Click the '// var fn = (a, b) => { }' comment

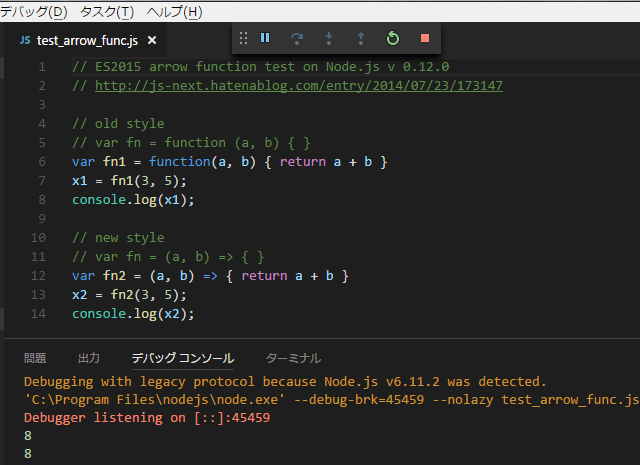[x=168, y=257]
